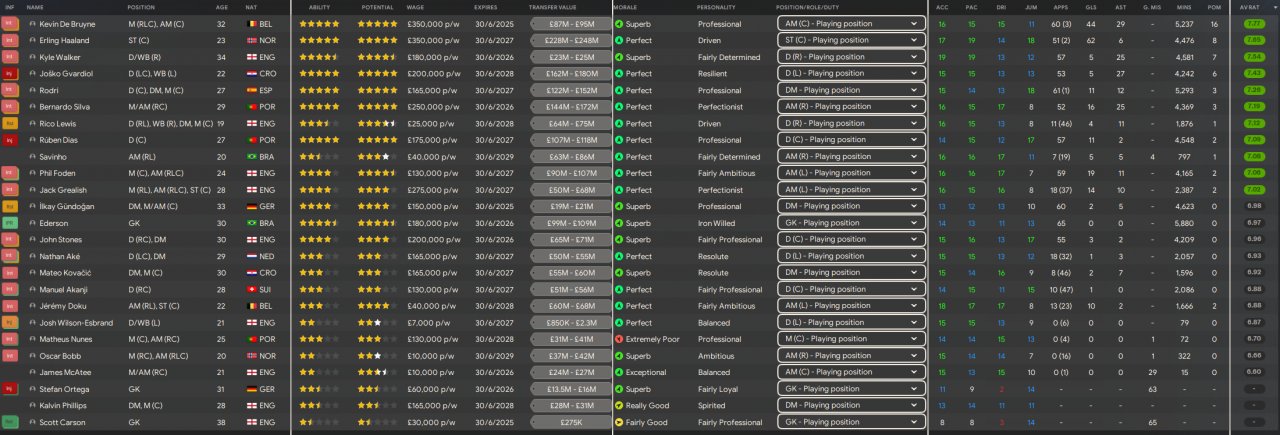Open Josh Wilson-Esbrand's D (L) position dropdown
The image size is (1280, 435).
pyautogui.click(x=851, y=322)
